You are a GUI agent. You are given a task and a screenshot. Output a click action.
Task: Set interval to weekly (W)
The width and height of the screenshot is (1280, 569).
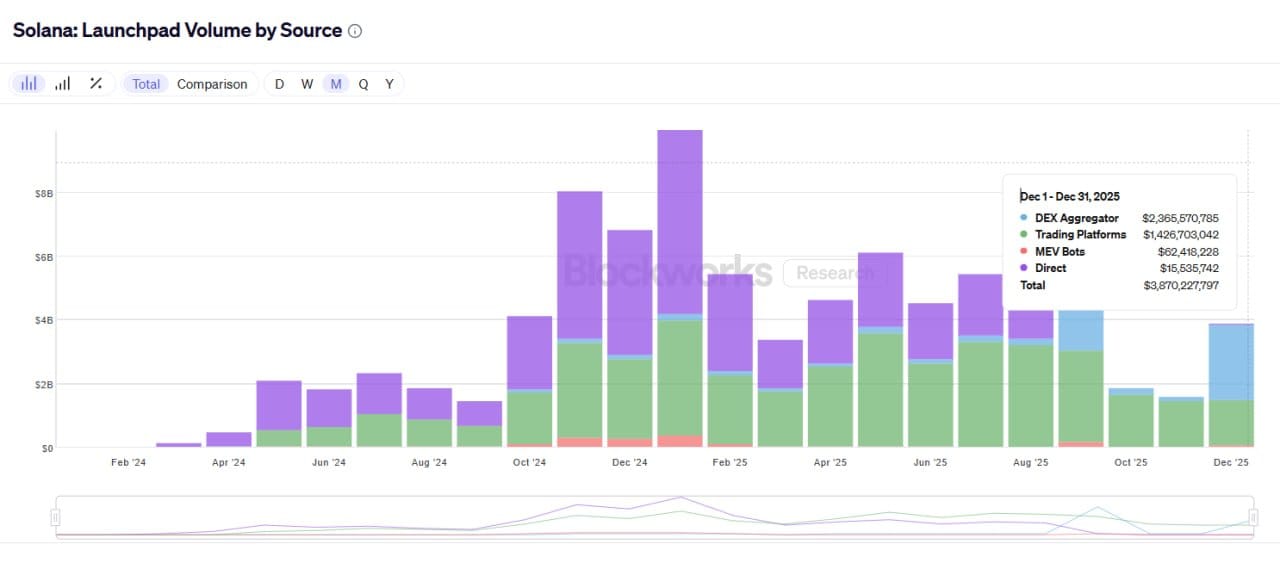point(307,84)
